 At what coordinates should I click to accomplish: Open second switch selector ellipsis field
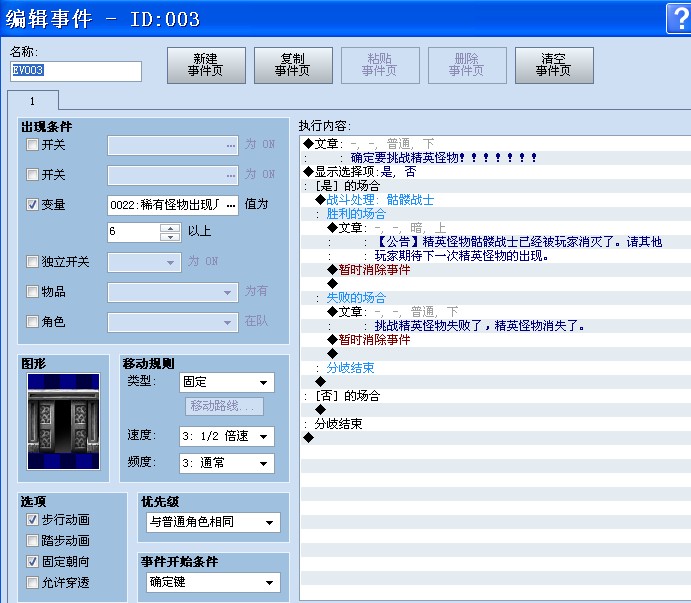coord(173,175)
